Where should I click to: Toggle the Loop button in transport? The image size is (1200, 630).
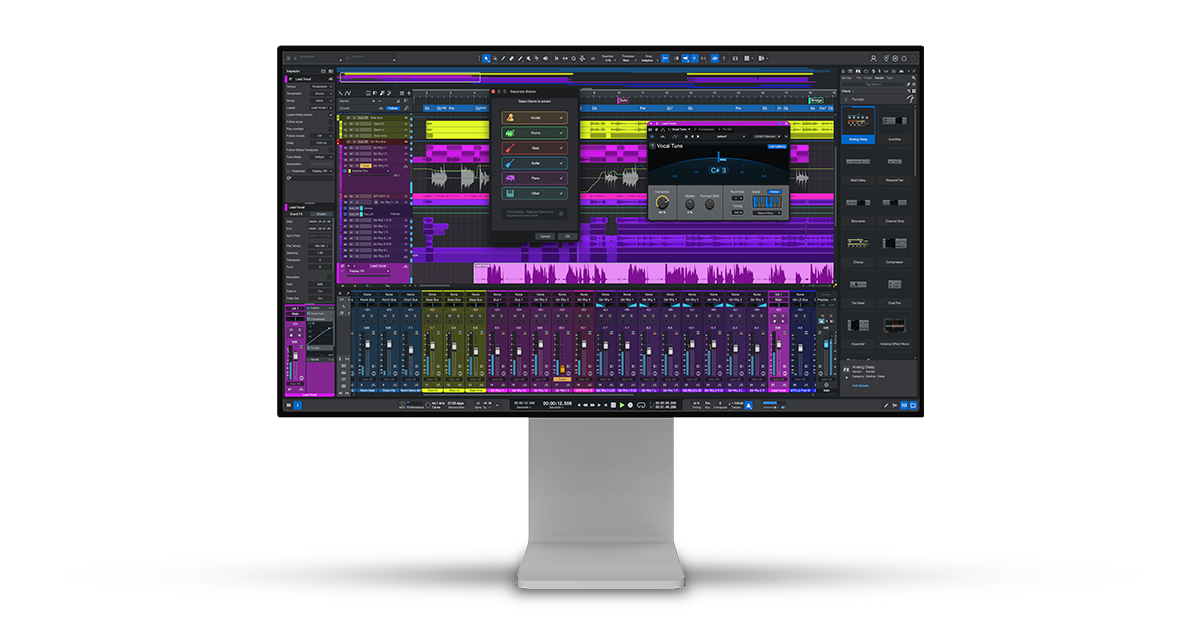[x=641, y=405]
